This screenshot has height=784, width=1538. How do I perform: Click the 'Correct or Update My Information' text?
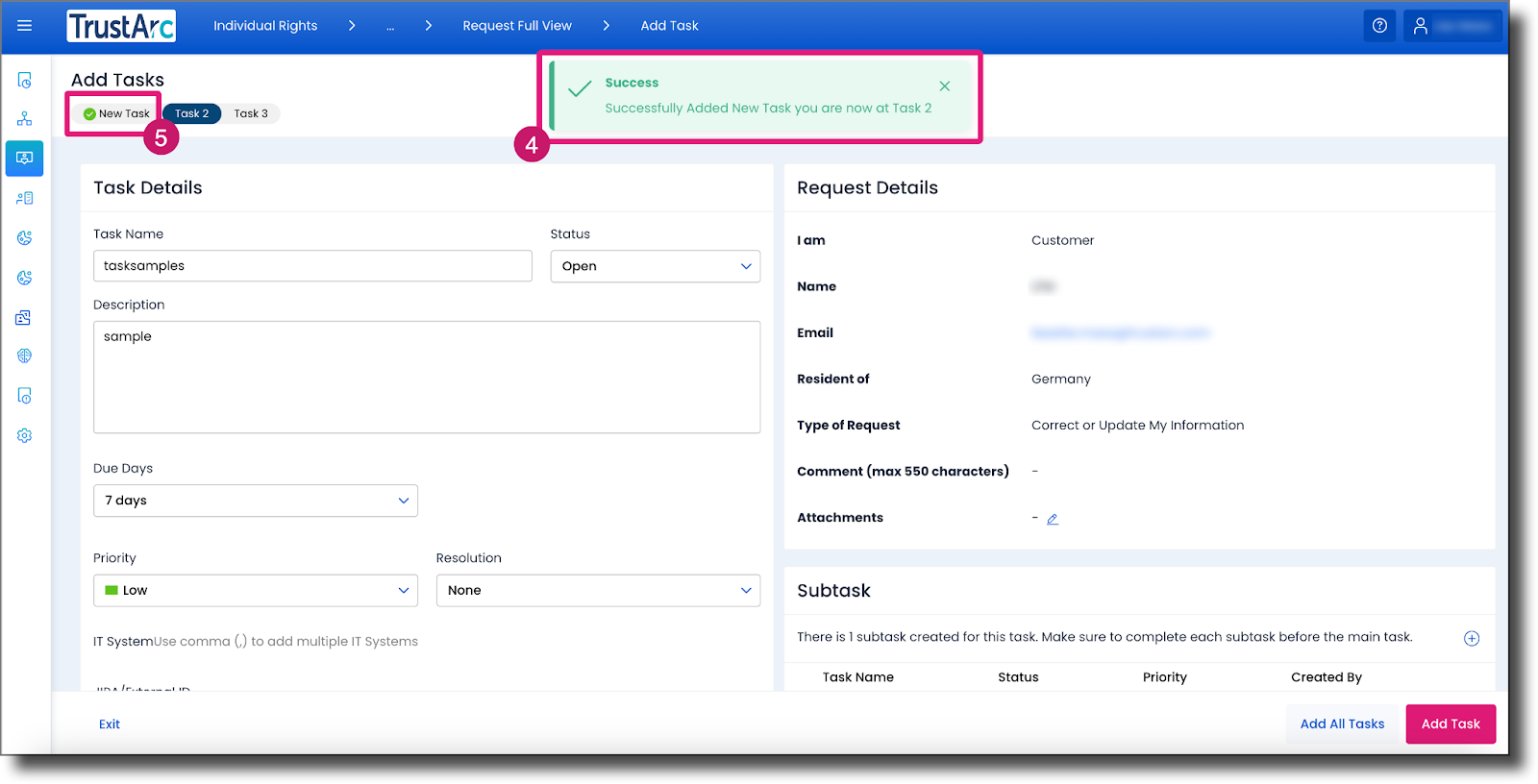tap(1137, 425)
